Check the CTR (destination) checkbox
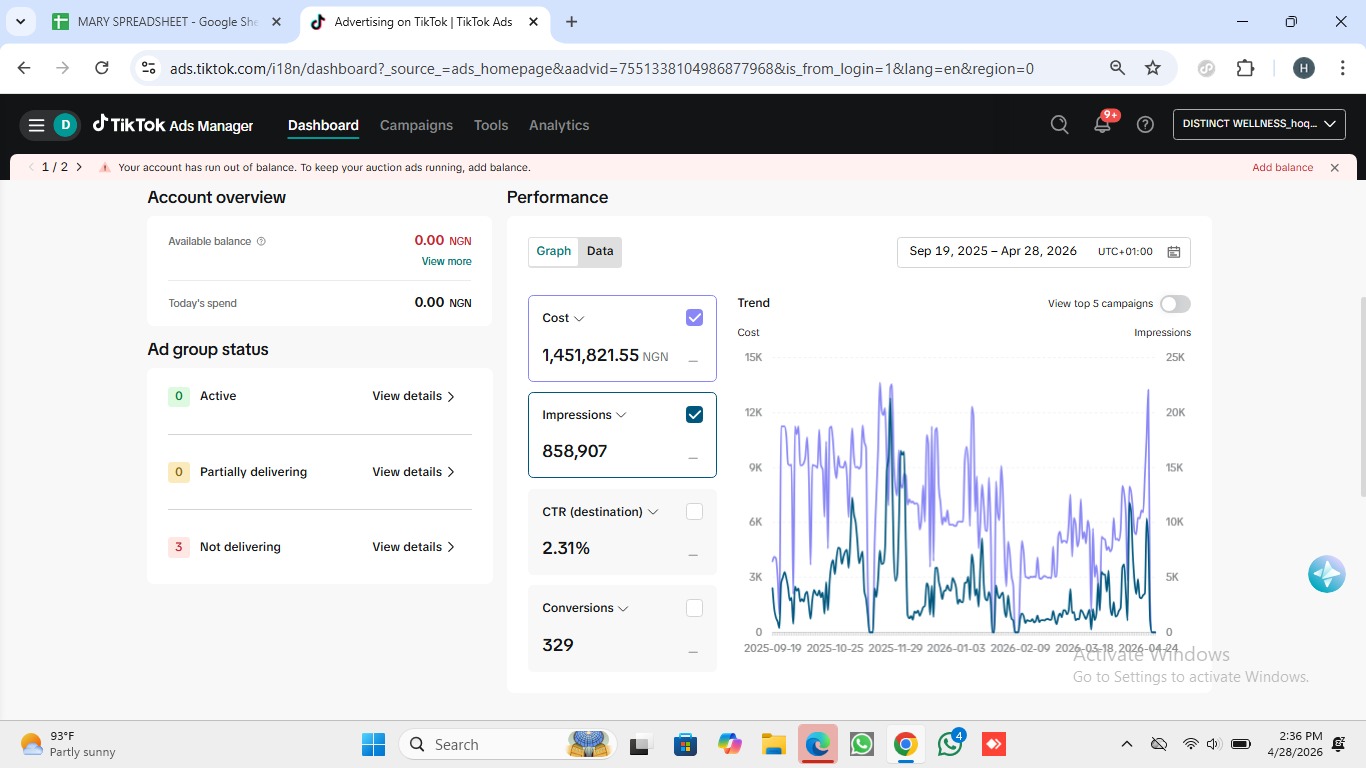The height and width of the screenshot is (768, 1366). [694, 512]
